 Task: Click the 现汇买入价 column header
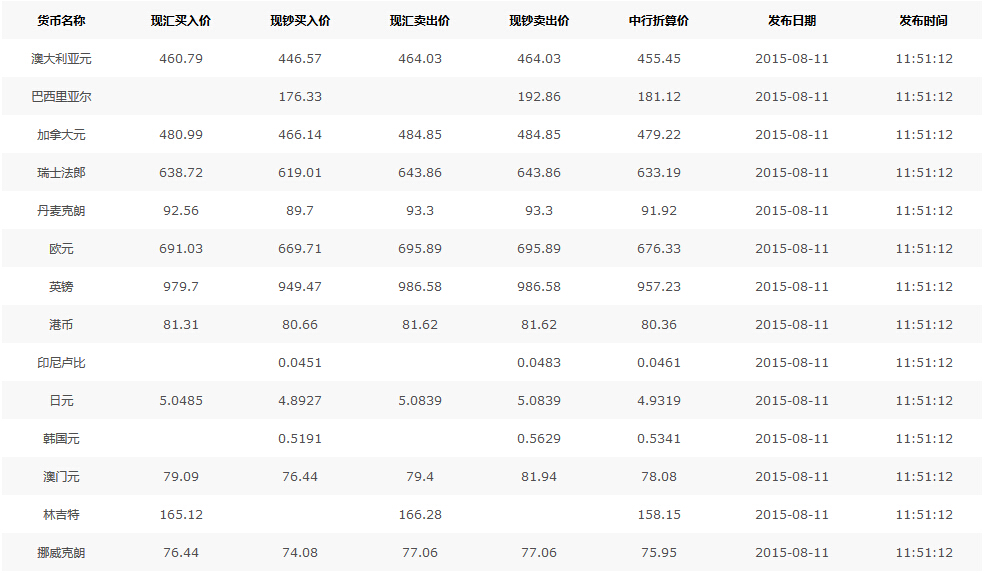[181, 21]
